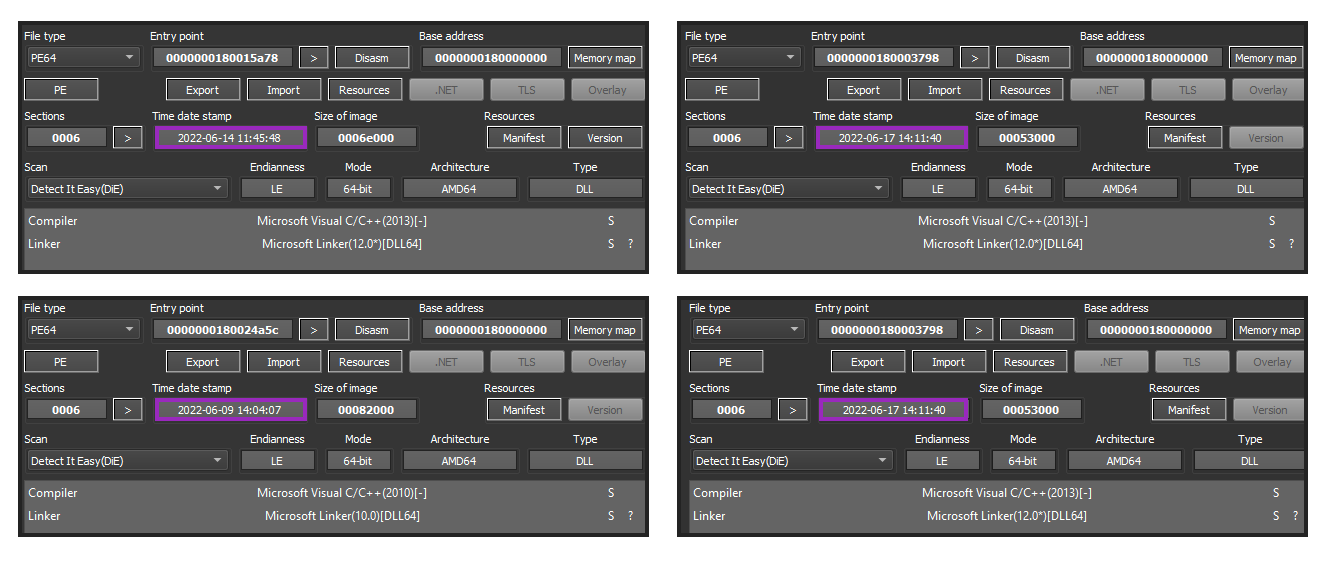Click Export in the panel with entry point 0000000180015a78
1341x574 pixels.
202,90
